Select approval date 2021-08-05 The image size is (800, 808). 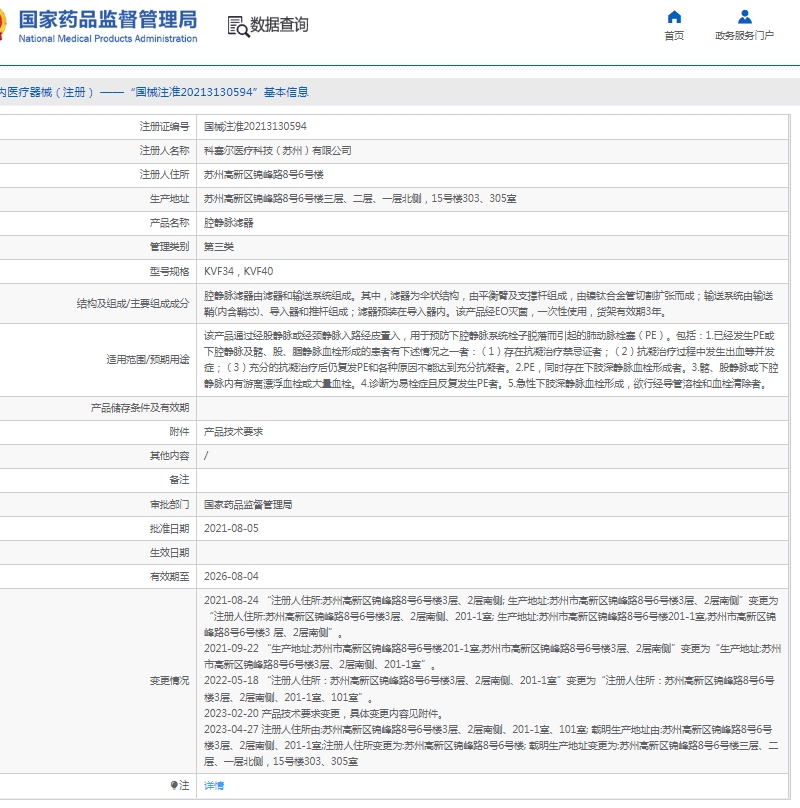pyautogui.click(x=231, y=528)
